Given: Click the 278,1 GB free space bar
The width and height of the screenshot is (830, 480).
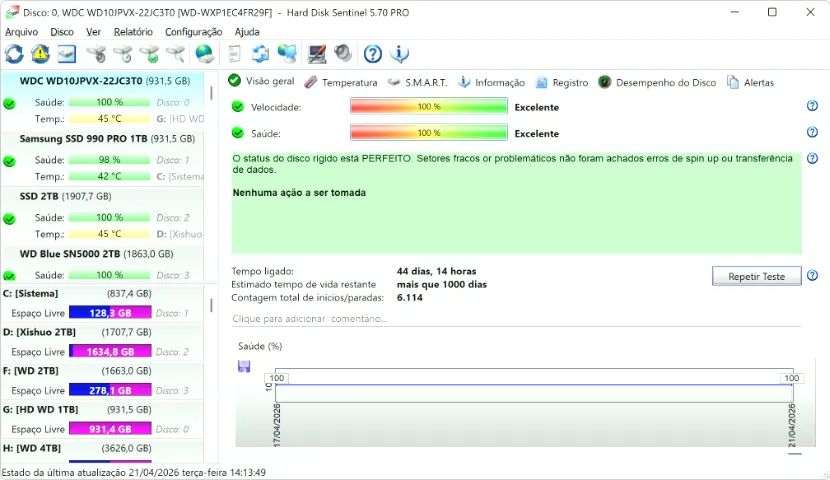Looking at the screenshot, I should click(110, 390).
